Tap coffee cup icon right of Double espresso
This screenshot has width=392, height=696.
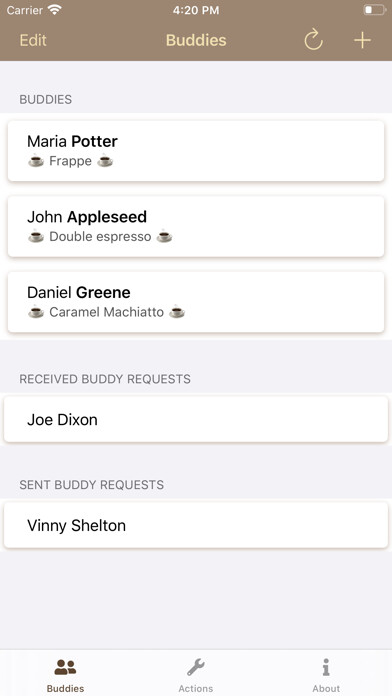(165, 236)
